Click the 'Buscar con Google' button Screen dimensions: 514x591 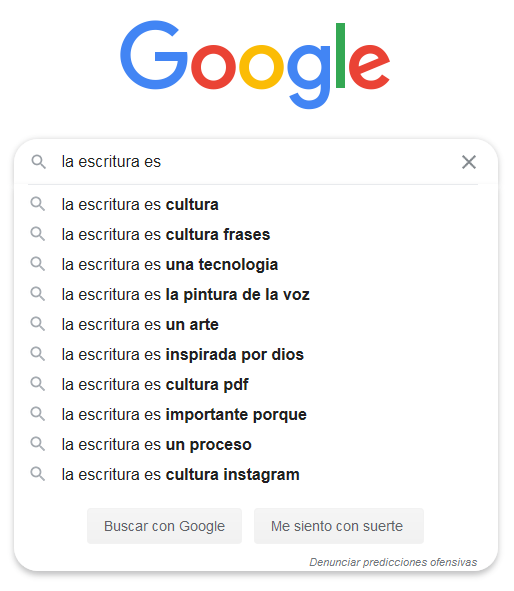164,526
